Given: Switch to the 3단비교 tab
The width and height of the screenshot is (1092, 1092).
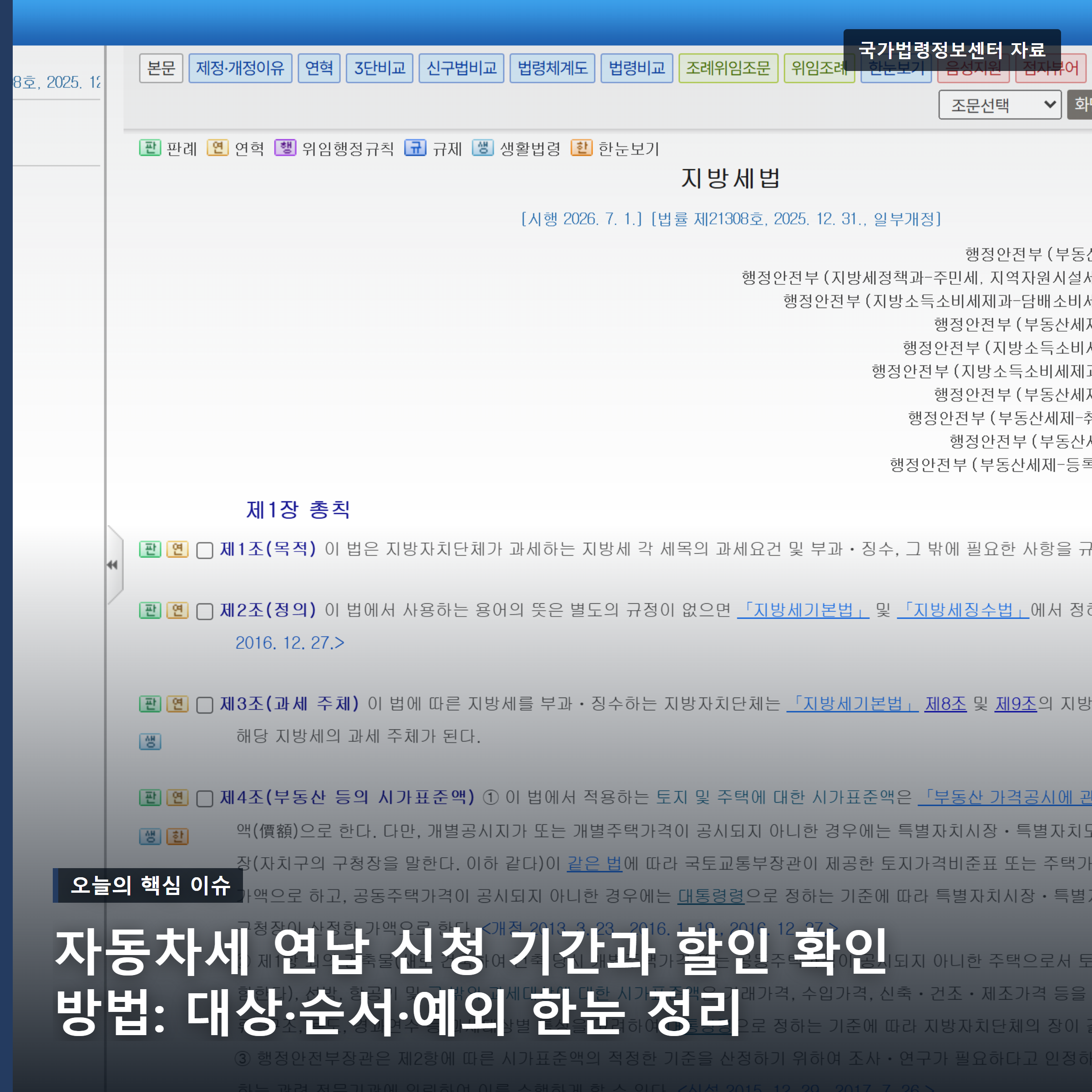Looking at the screenshot, I should 379,68.
